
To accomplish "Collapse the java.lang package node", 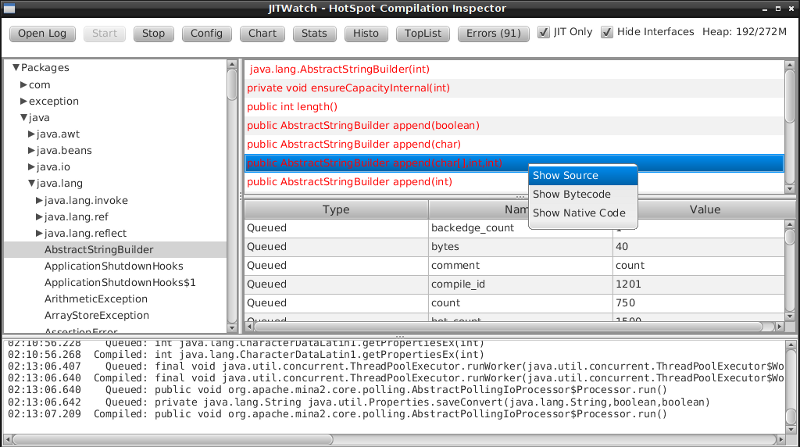I will pos(31,184).
